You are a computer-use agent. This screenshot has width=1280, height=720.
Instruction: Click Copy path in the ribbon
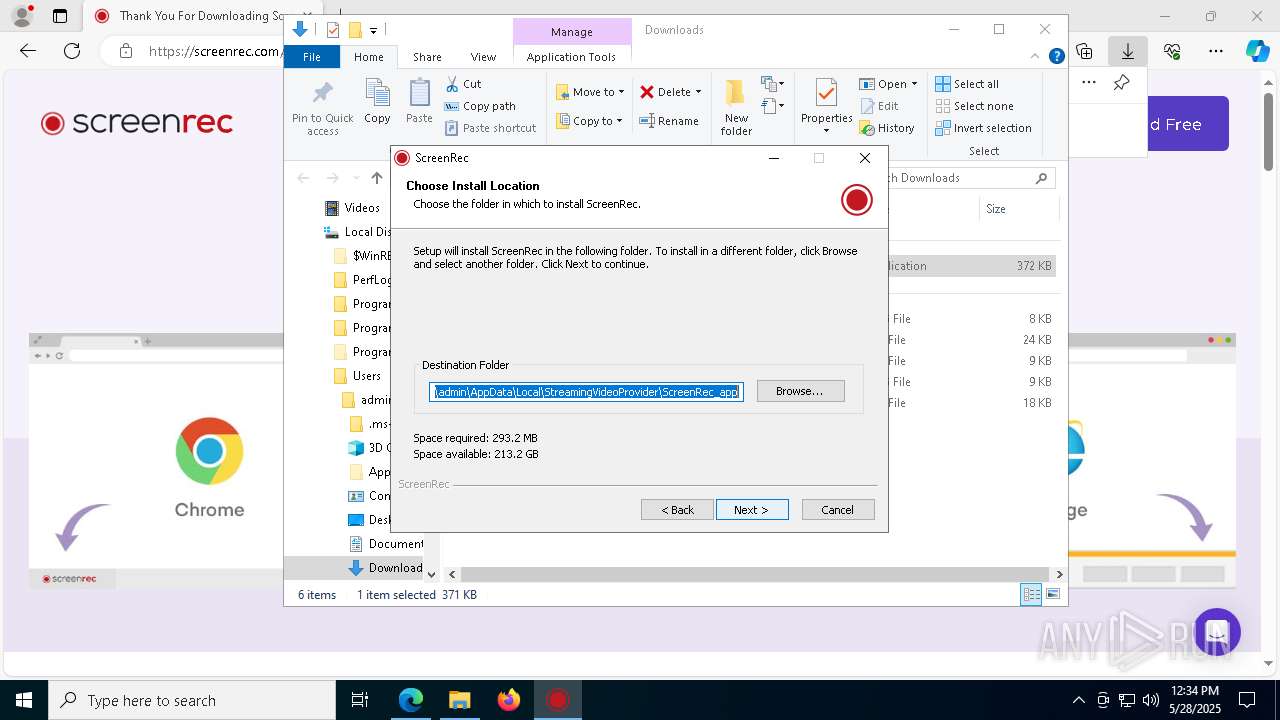click(x=480, y=106)
